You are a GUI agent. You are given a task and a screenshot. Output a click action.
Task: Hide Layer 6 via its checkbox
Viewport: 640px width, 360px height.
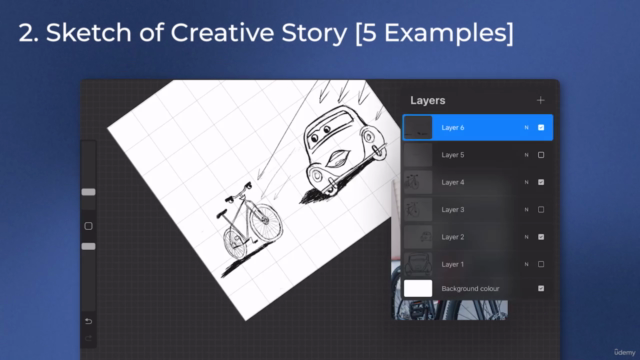tap(541, 127)
